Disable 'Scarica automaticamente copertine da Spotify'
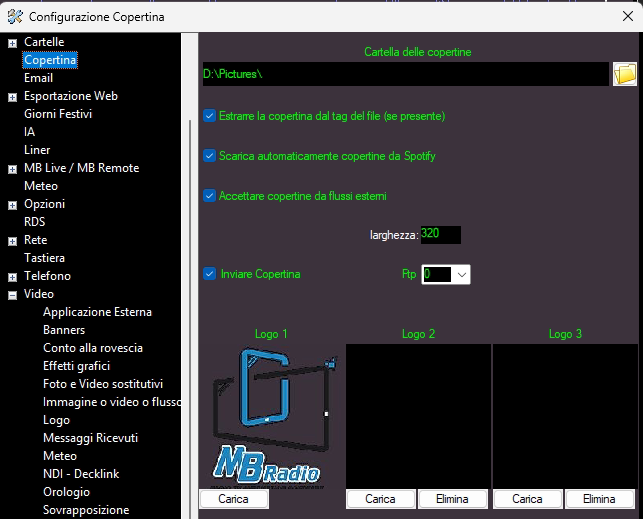The width and height of the screenshot is (643, 519). point(210,156)
